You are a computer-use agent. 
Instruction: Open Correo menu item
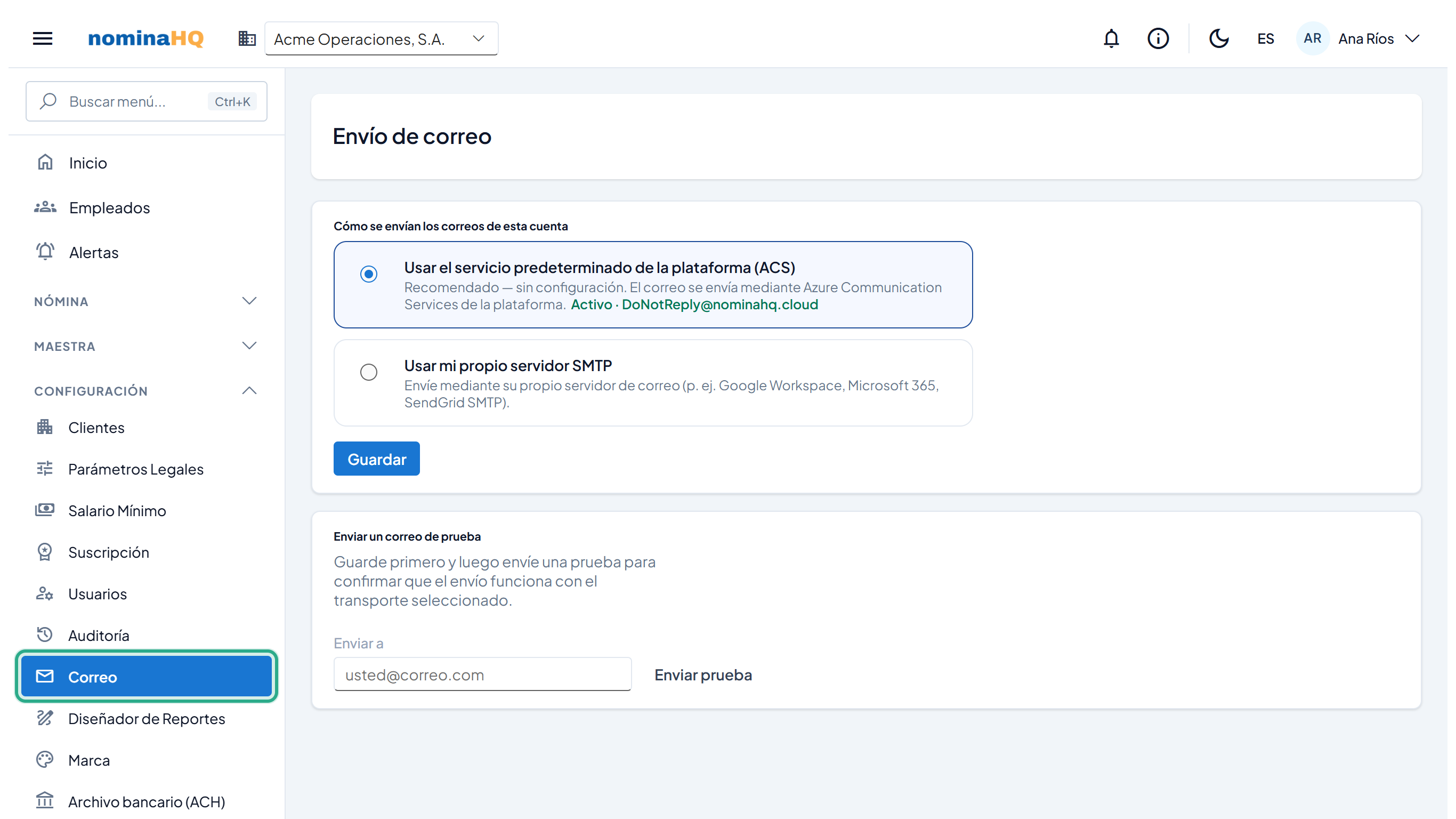pos(147,677)
